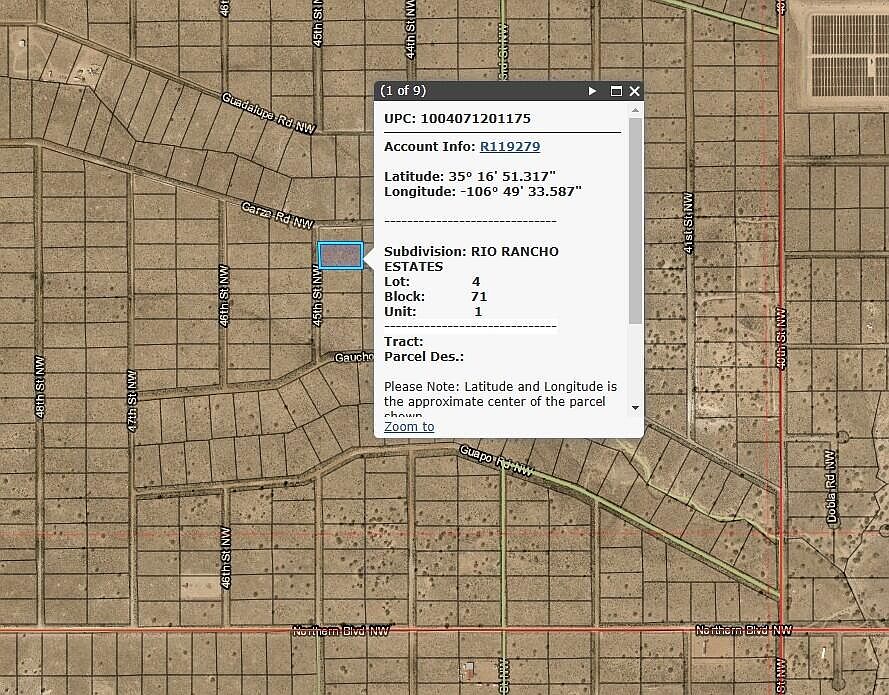Maximize the parcel info popup
The height and width of the screenshot is (695, 889).
click(x=616, y=91)
